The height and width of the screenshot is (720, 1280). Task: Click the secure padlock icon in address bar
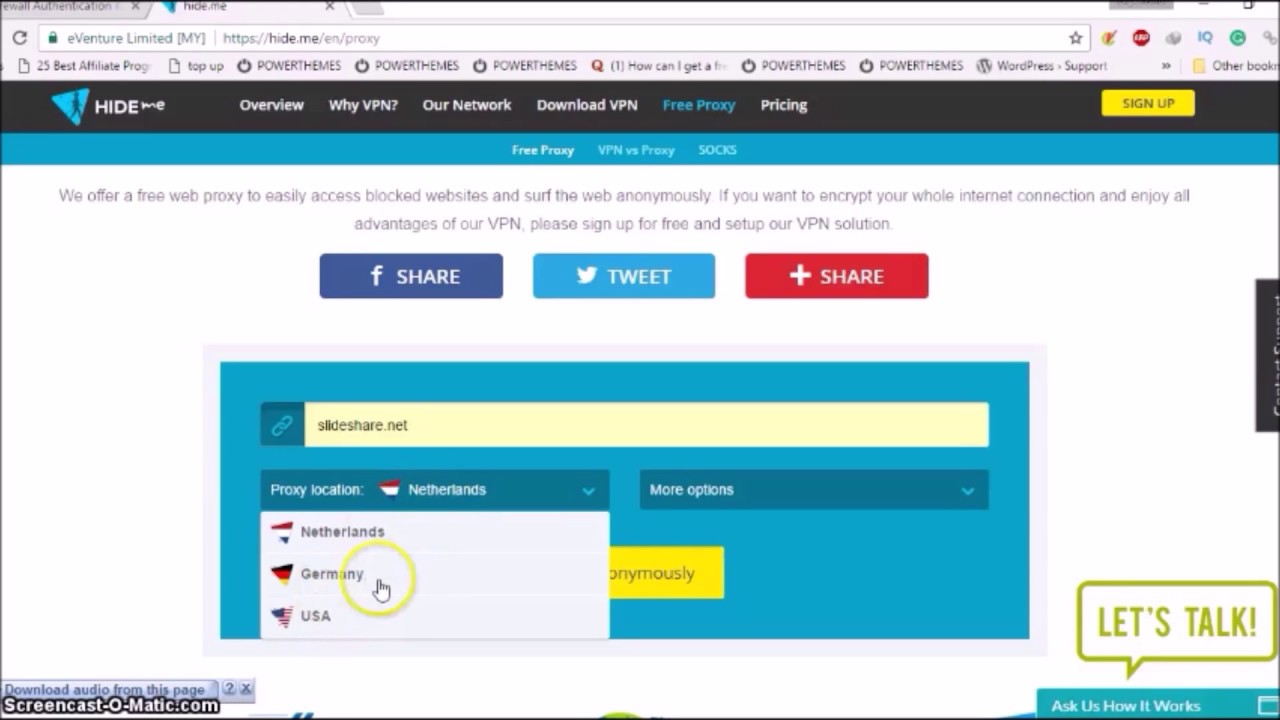53,38
